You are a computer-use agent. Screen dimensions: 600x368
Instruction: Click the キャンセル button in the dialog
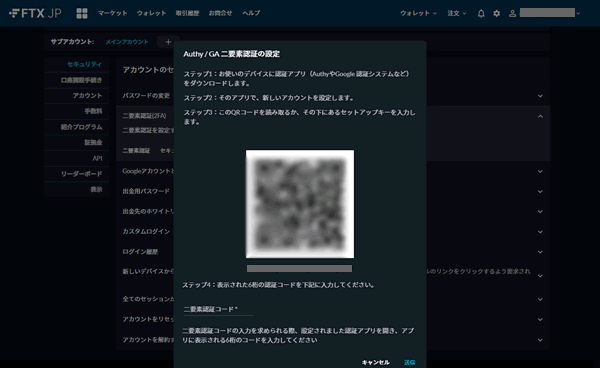click(375, 362)
